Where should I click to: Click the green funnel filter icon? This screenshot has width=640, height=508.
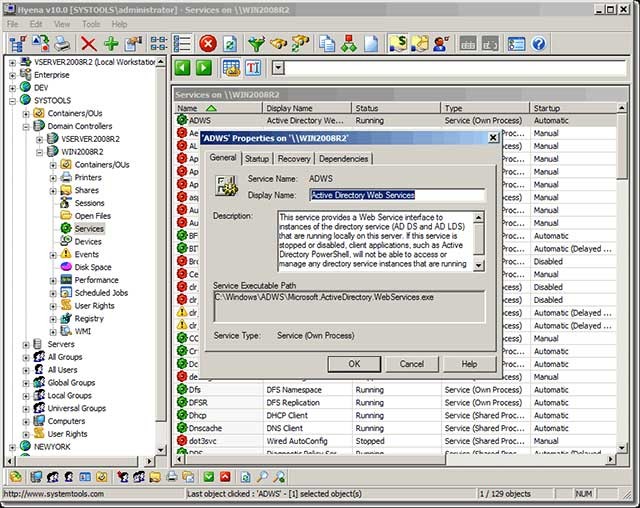(x=256, y=44)
